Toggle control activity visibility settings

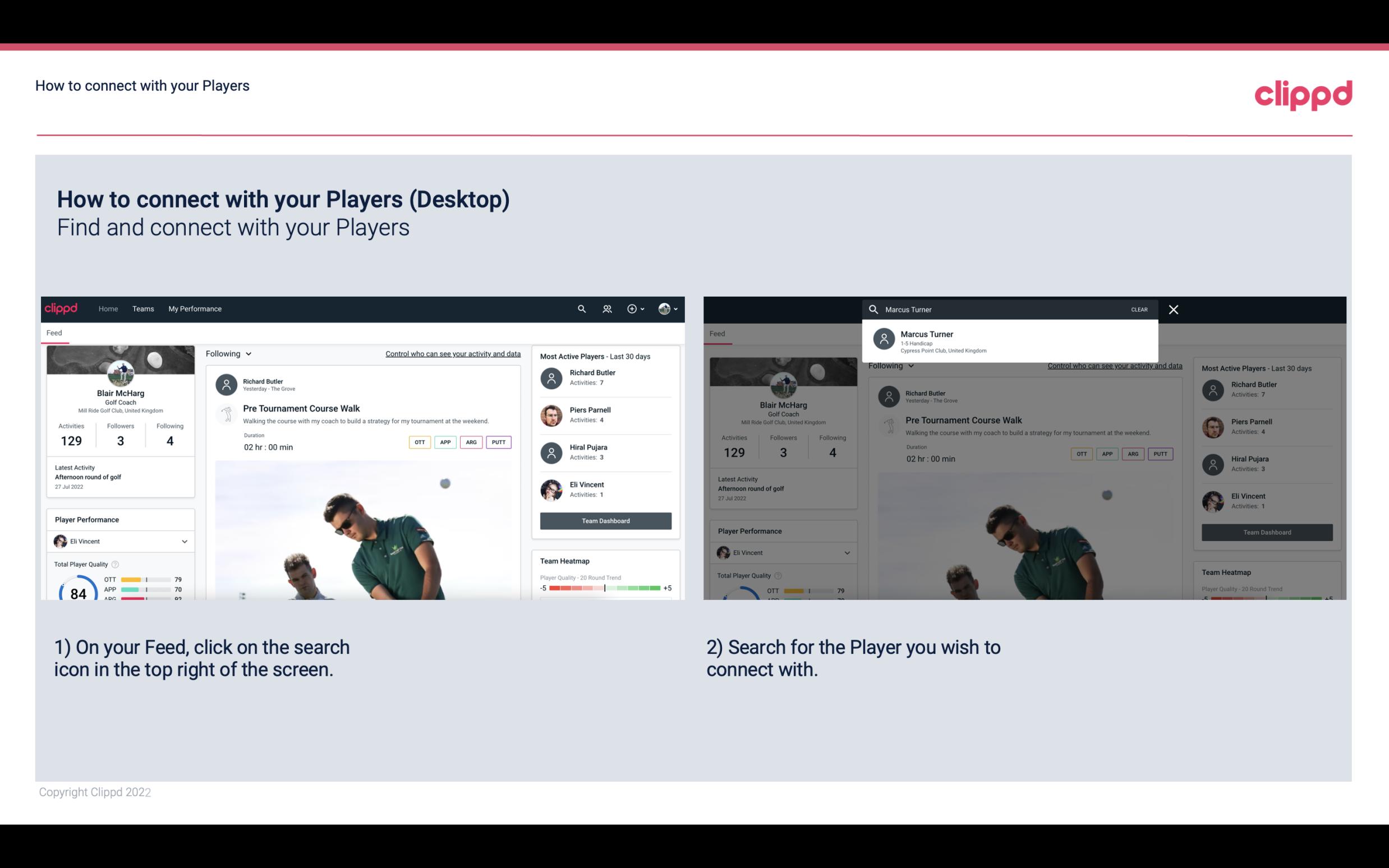pos(452,354)
